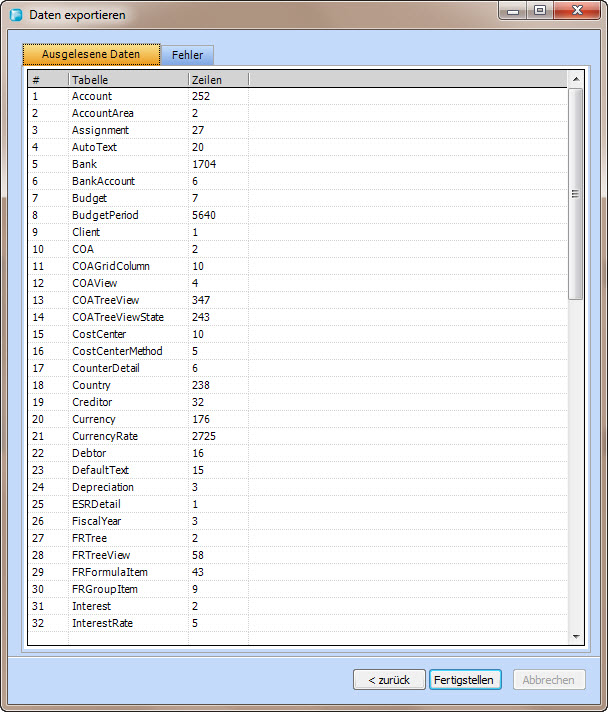Maximize the Daten exportieren window
Viewport: 608px width, 712px height.
tap(540, 11)
